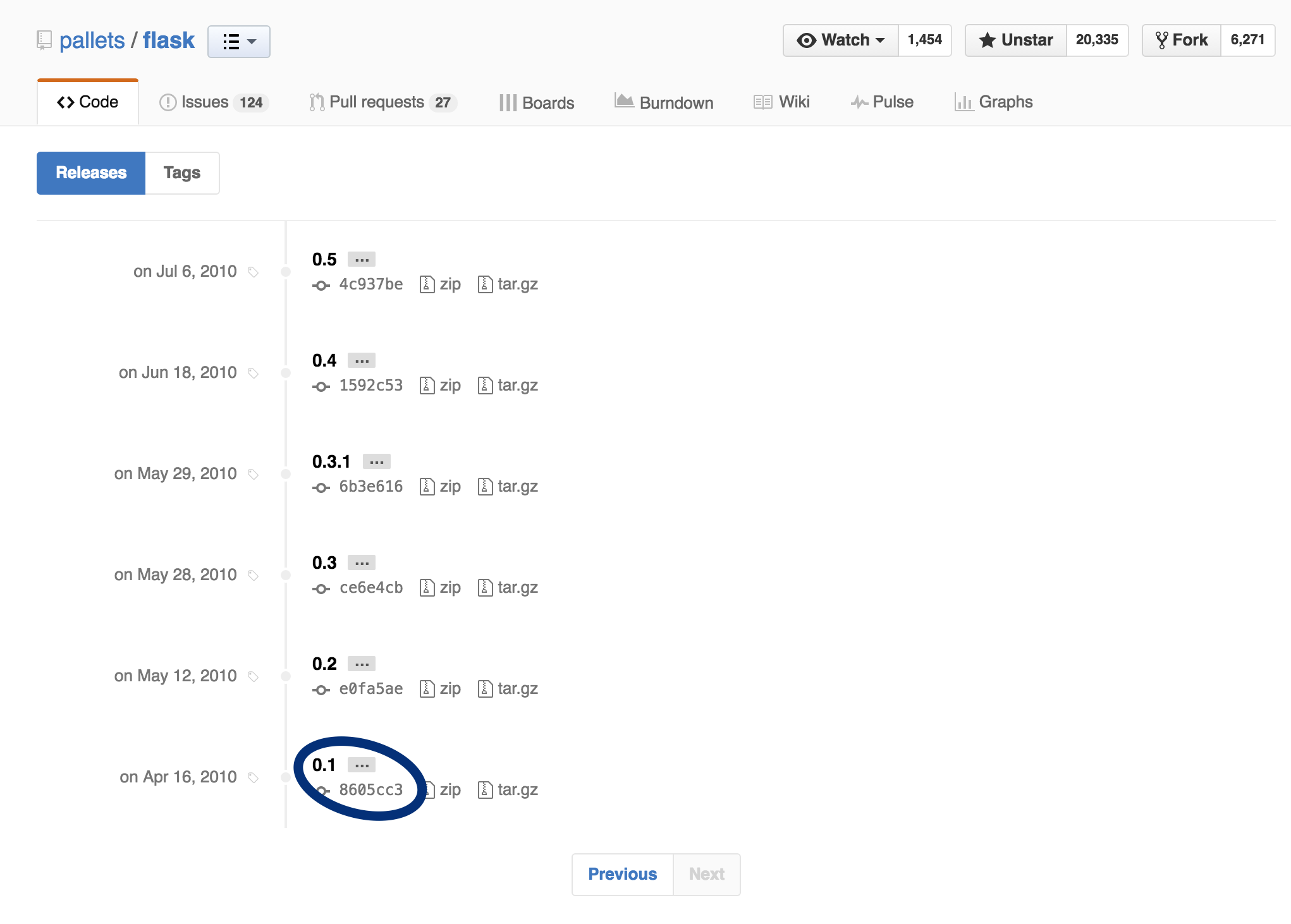Go to the Previous page of releases
Screen dimensions: 1291x924
pos(622,874)
